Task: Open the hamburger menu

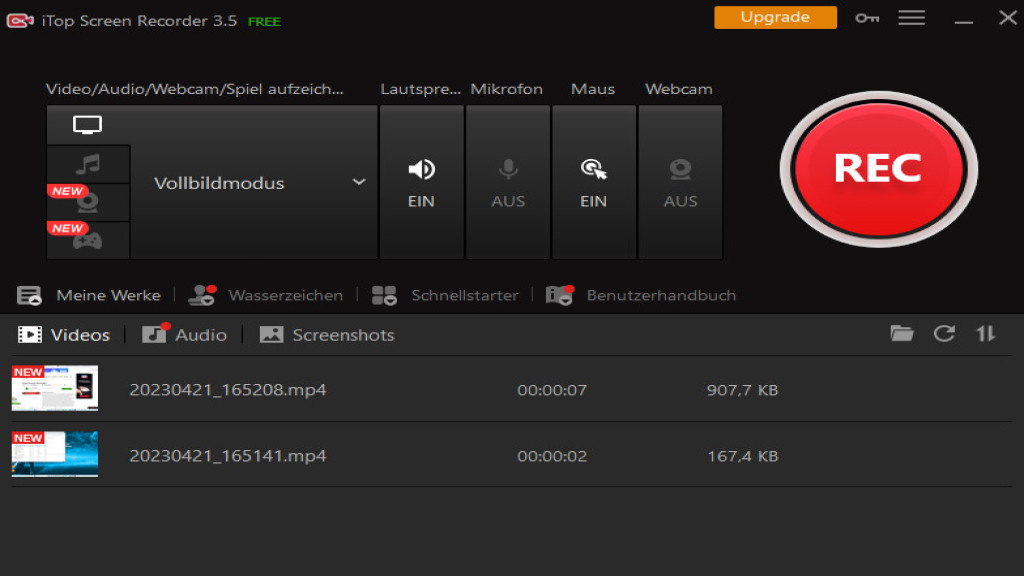Action: pyautogui.click(x=911, y=17)
